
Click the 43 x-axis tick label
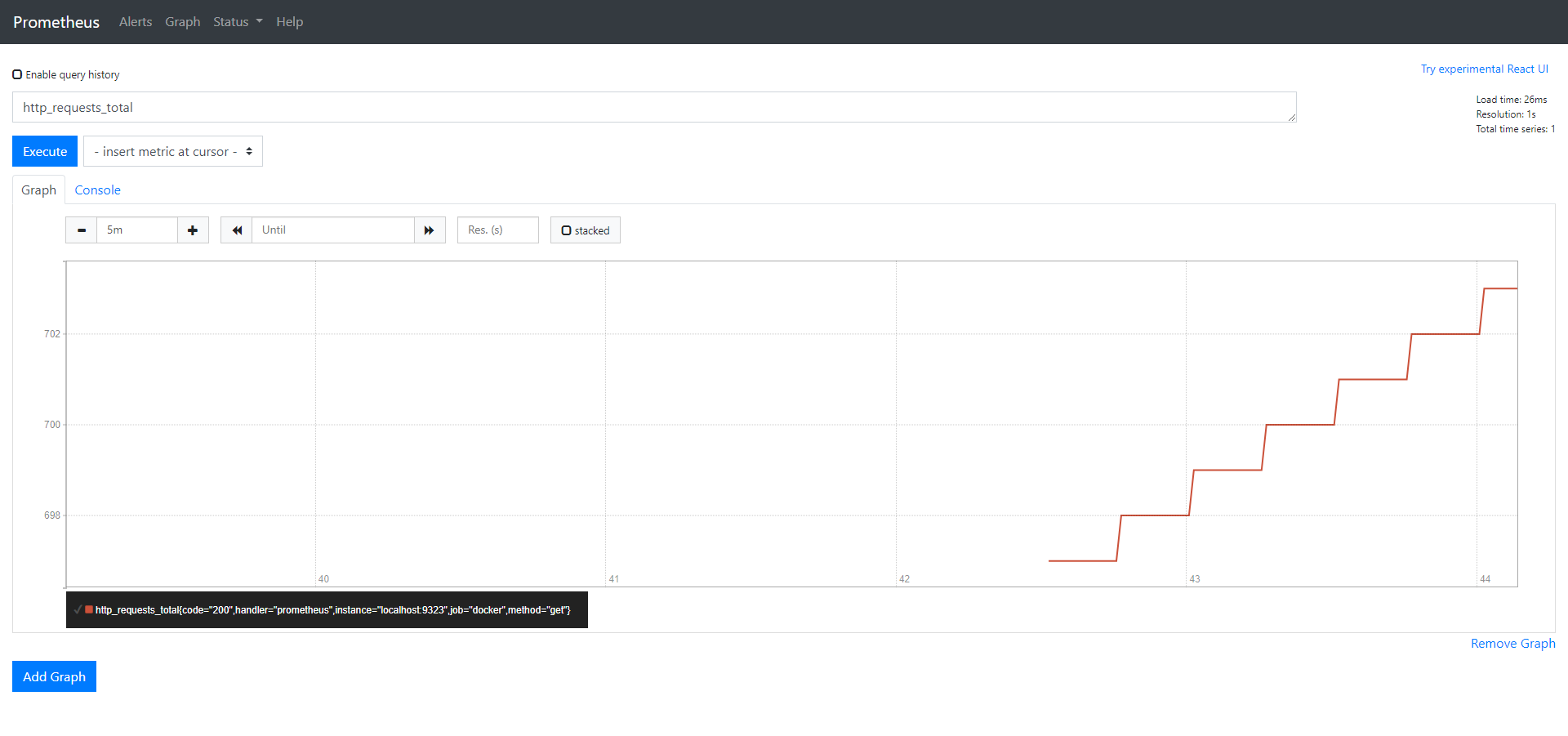1195,579
